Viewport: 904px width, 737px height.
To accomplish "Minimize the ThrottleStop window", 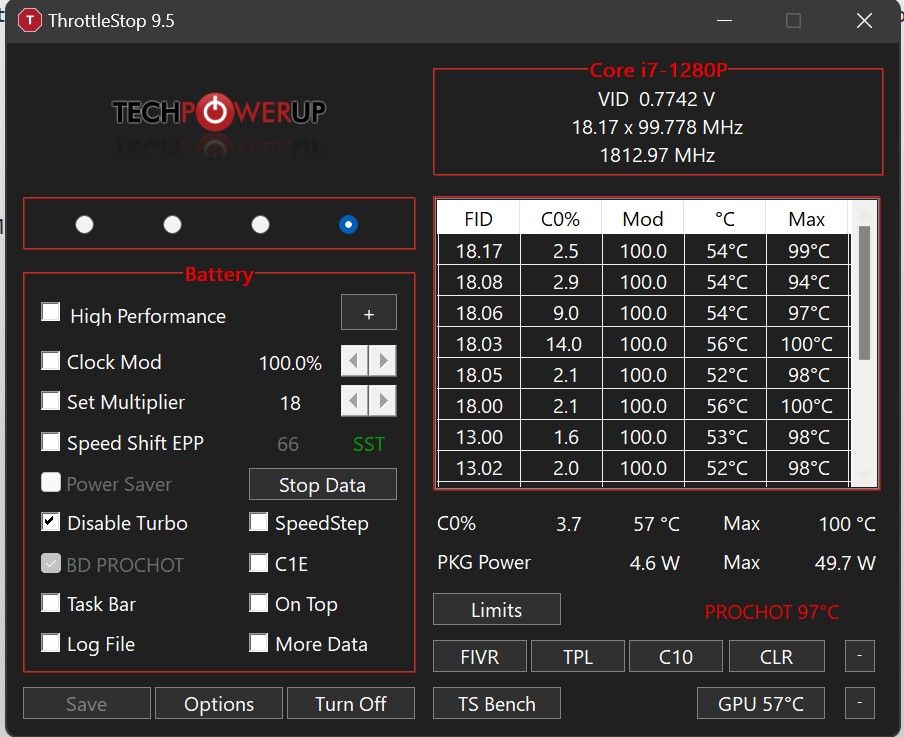I will [x=724, y=21].
